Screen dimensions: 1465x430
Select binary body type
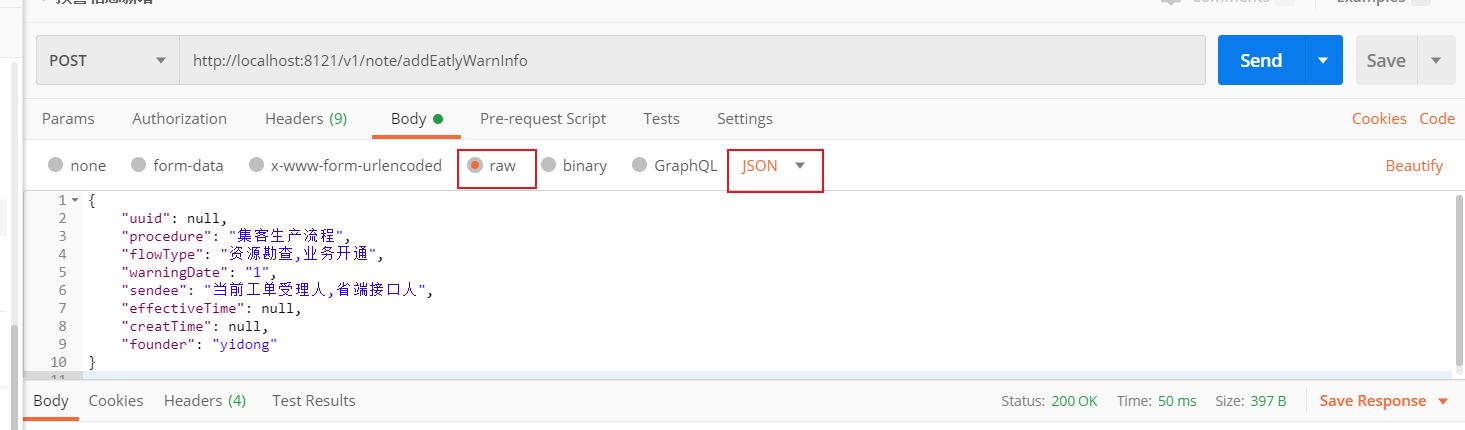pos(549,166)
